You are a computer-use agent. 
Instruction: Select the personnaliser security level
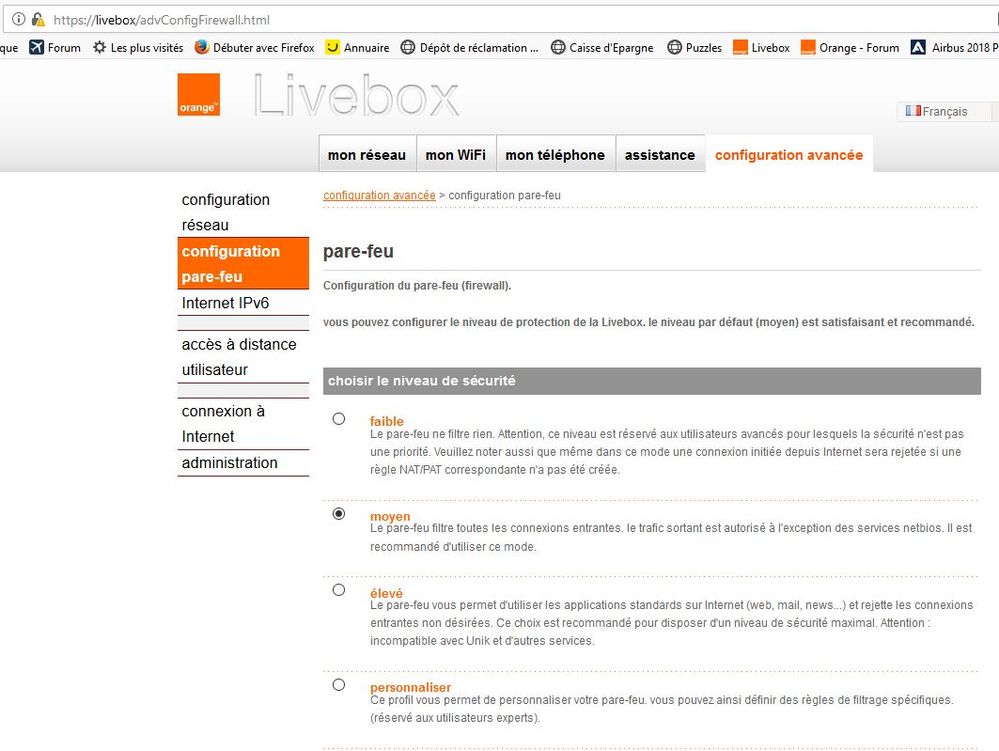pyautogui.click(x=339, y=685)
